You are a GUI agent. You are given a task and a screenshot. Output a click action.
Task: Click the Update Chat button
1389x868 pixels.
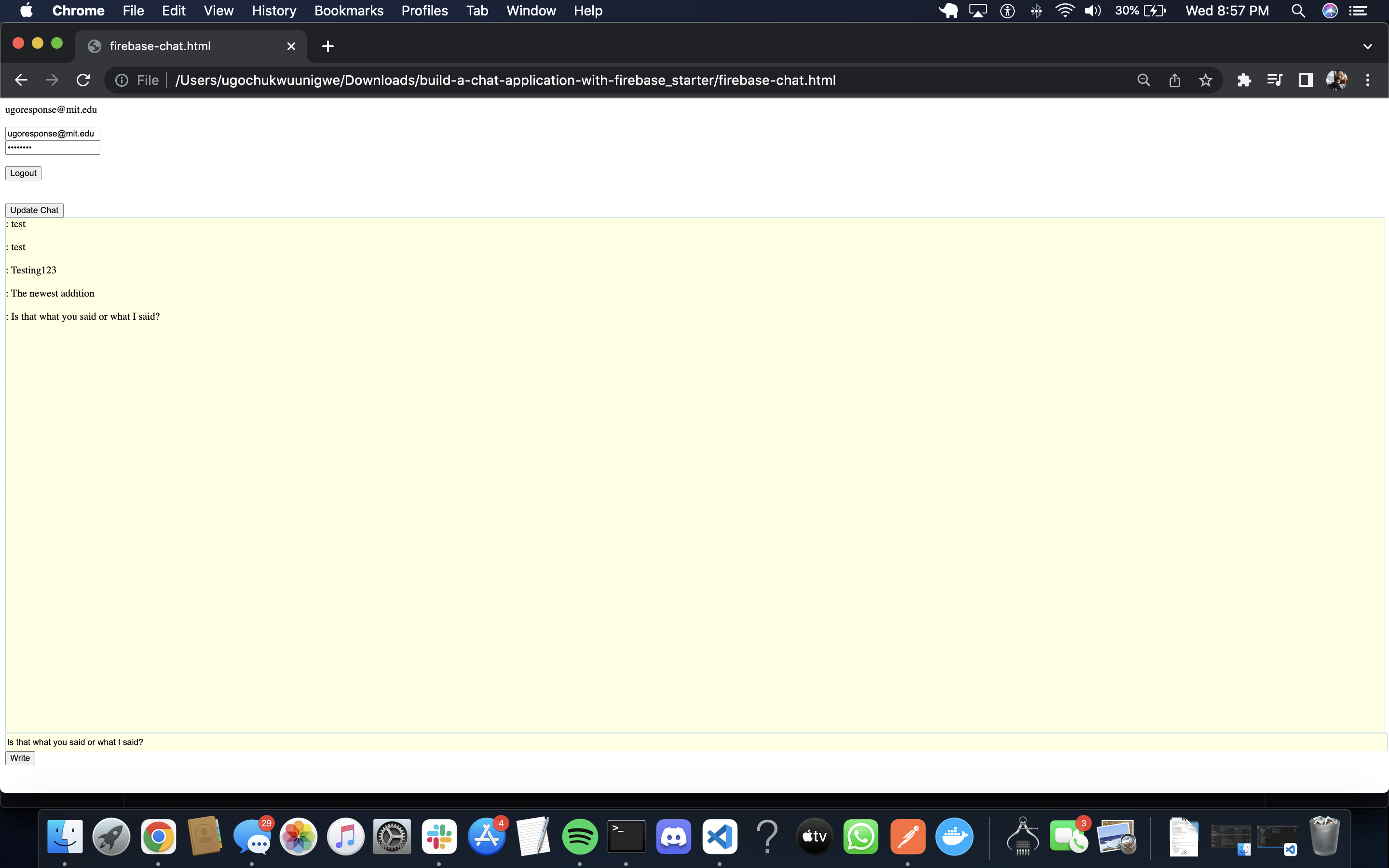(x=34, y=210)
